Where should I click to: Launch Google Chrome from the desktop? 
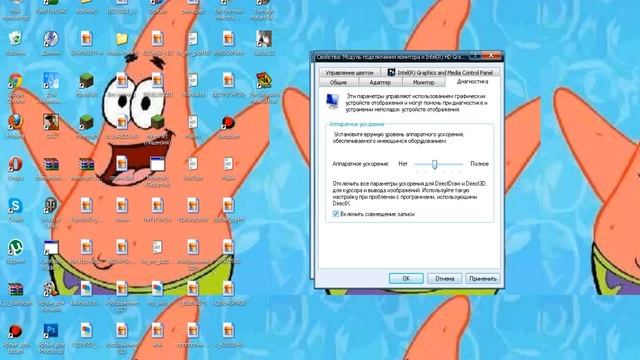coord(16,81)
